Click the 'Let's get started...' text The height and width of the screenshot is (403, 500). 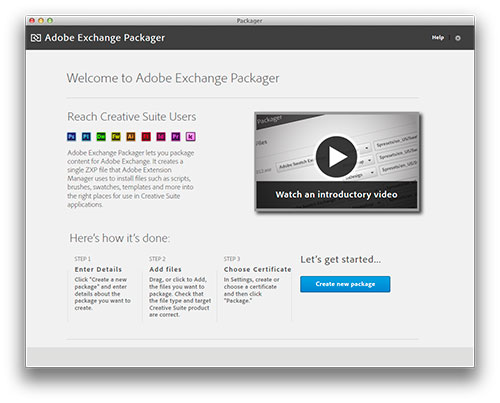coord(340,260)
